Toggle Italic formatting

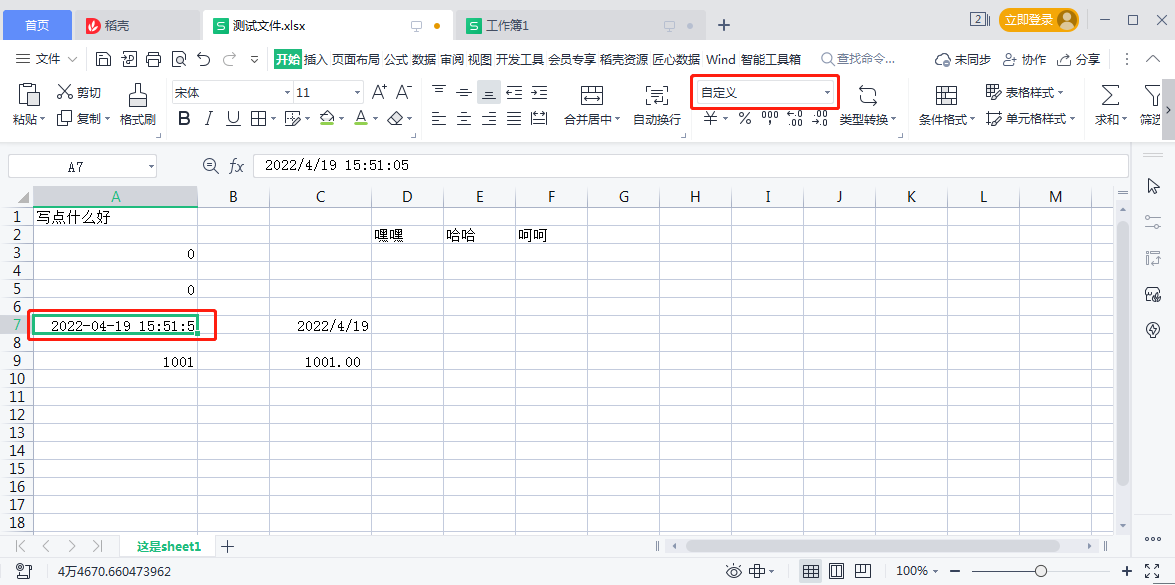click(x=209, y=118)
